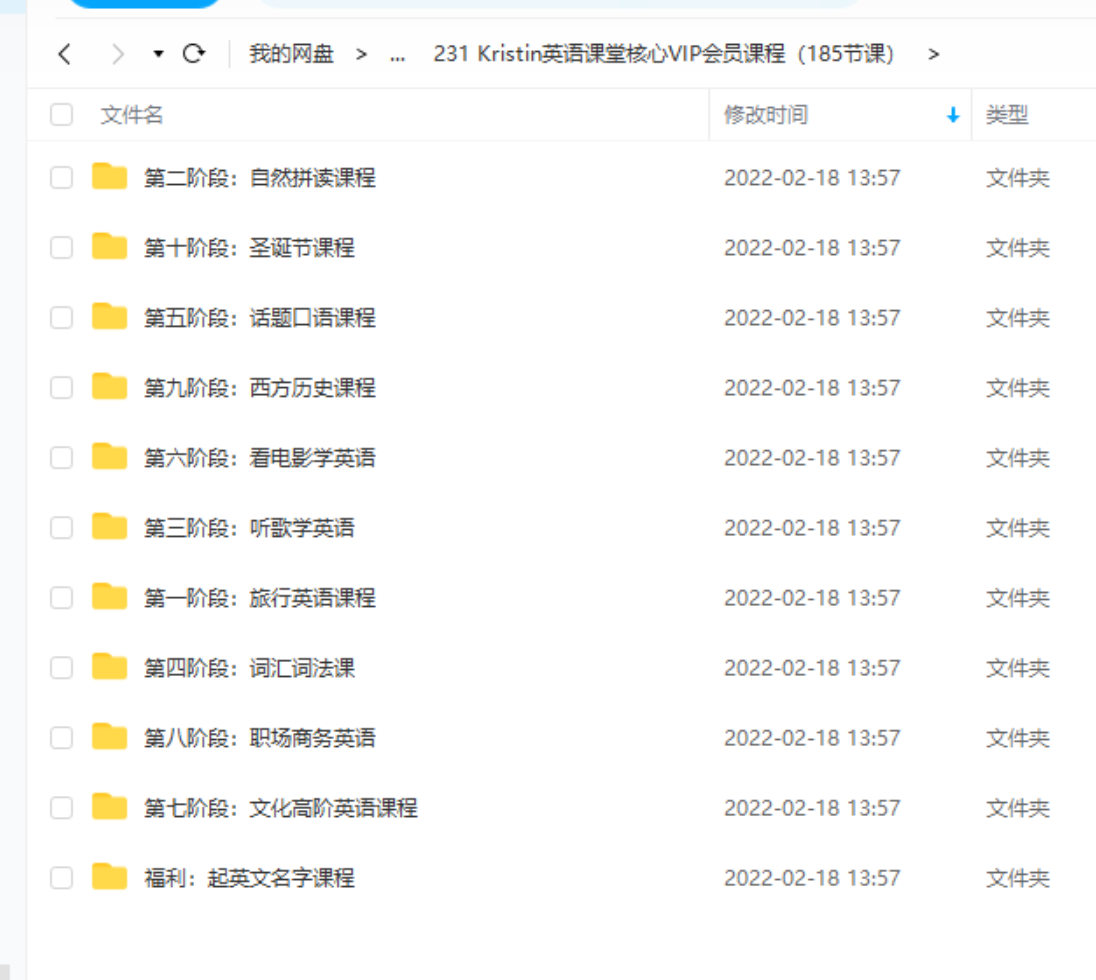Open the 第七阶段：文化高阶英语课程 folder name
Image resolution: width=1096 pixels, height=980 pixels.
click(281, 807)
